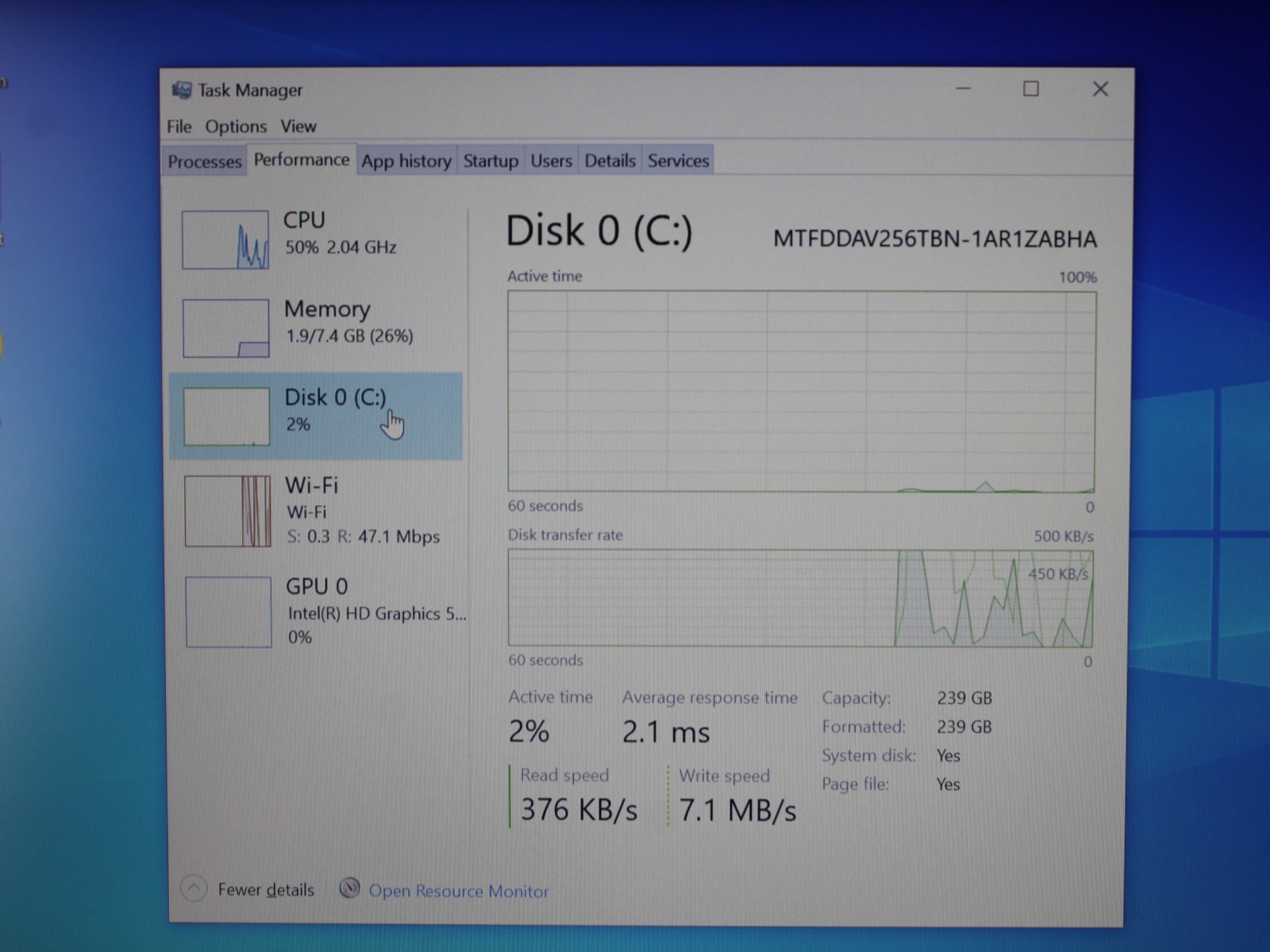Click the 500 KB/s scale label
Image resolution: width=1270 pixels, height=952 pixels.
click(1064, 536)
